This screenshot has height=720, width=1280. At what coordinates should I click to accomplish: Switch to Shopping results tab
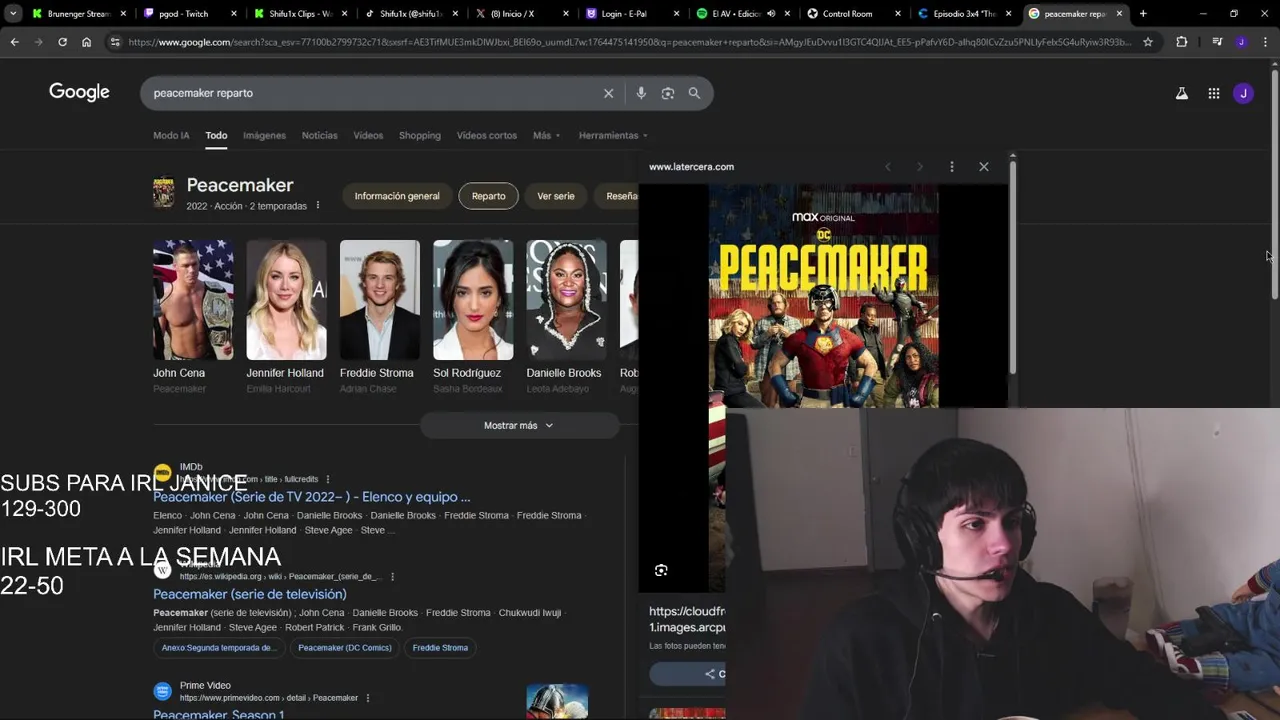coord(420,135)
